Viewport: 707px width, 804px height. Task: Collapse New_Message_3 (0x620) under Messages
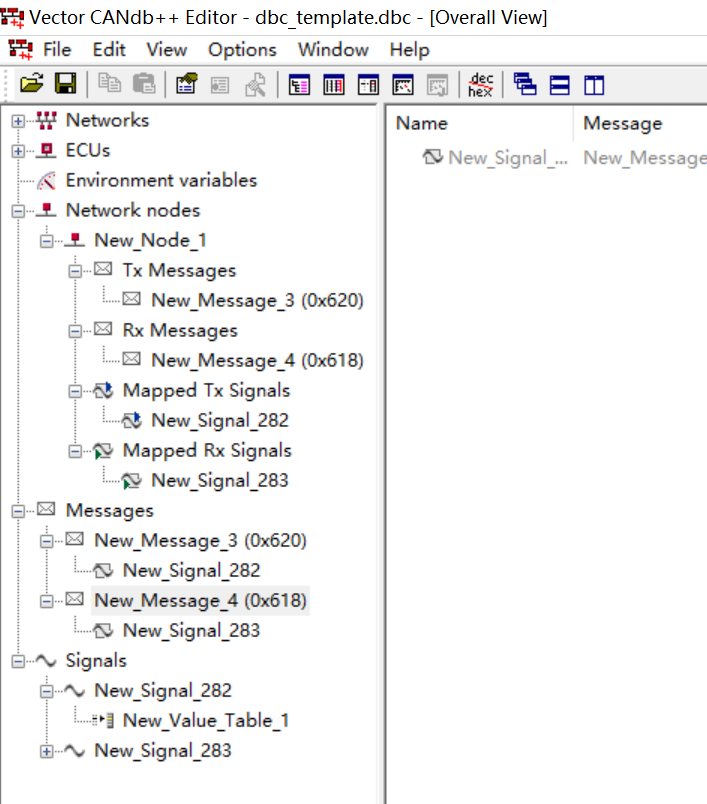pyautogui.click(x=47, y=541)
